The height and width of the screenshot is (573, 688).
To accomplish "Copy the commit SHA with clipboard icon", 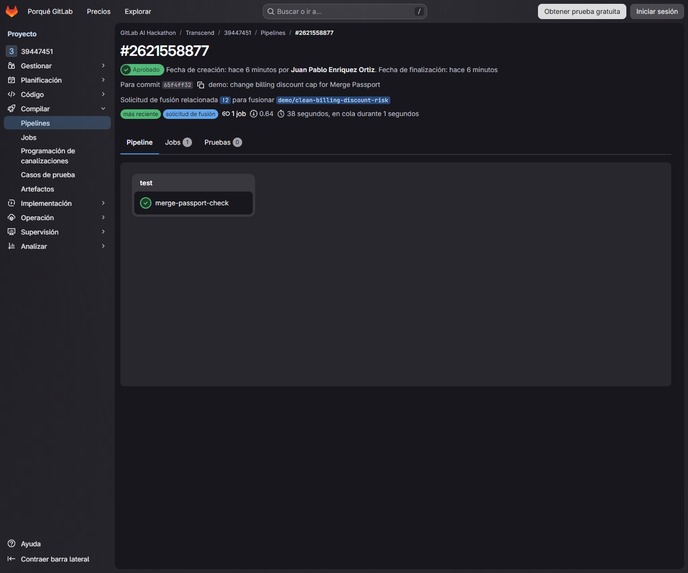I will (x=201, y=85).
